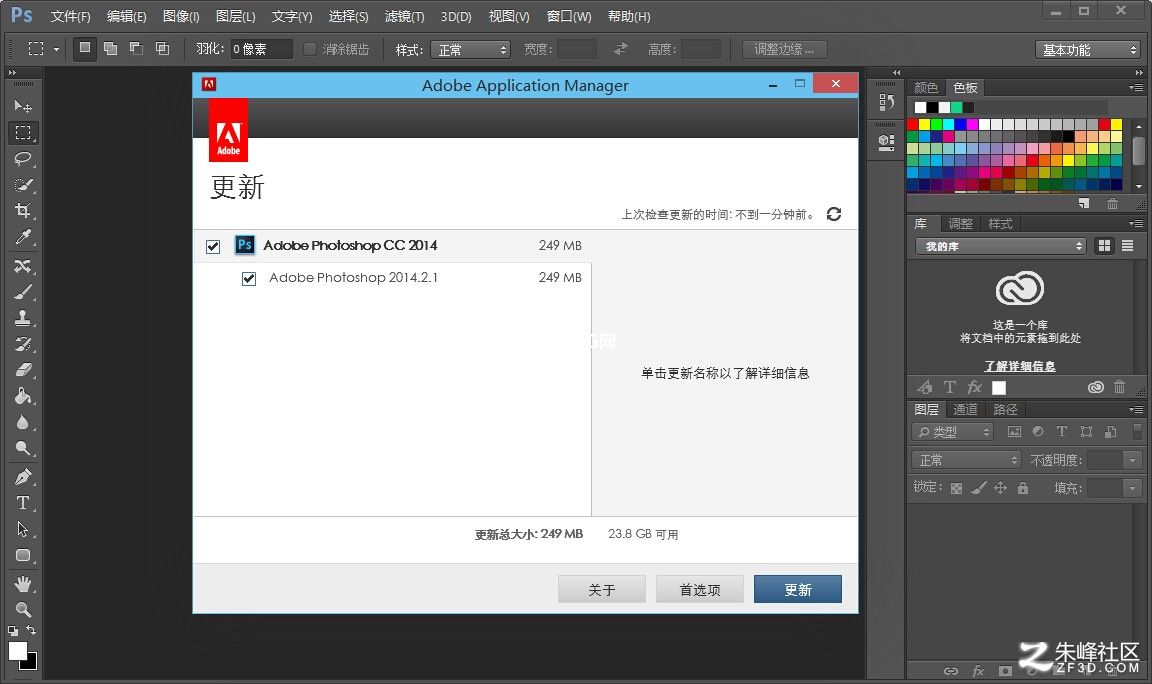The width and height of the screenshot is (1152, 684).
Task: Select the Healing Brush tool
Action: point(23,266)
